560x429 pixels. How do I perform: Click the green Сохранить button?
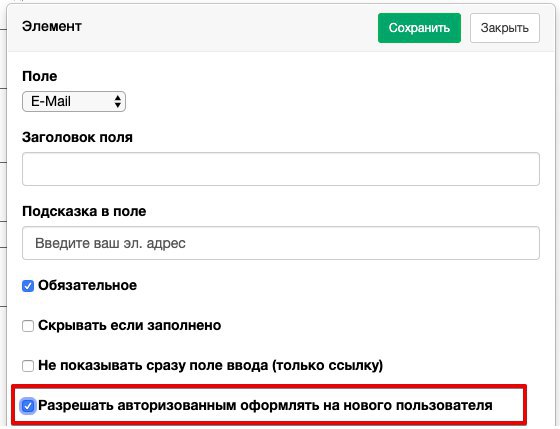pyautogui.click(x=419, y=28)
